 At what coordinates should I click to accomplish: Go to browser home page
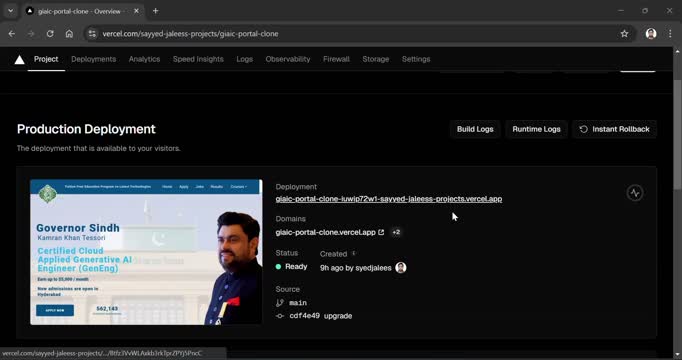point(69,33)
